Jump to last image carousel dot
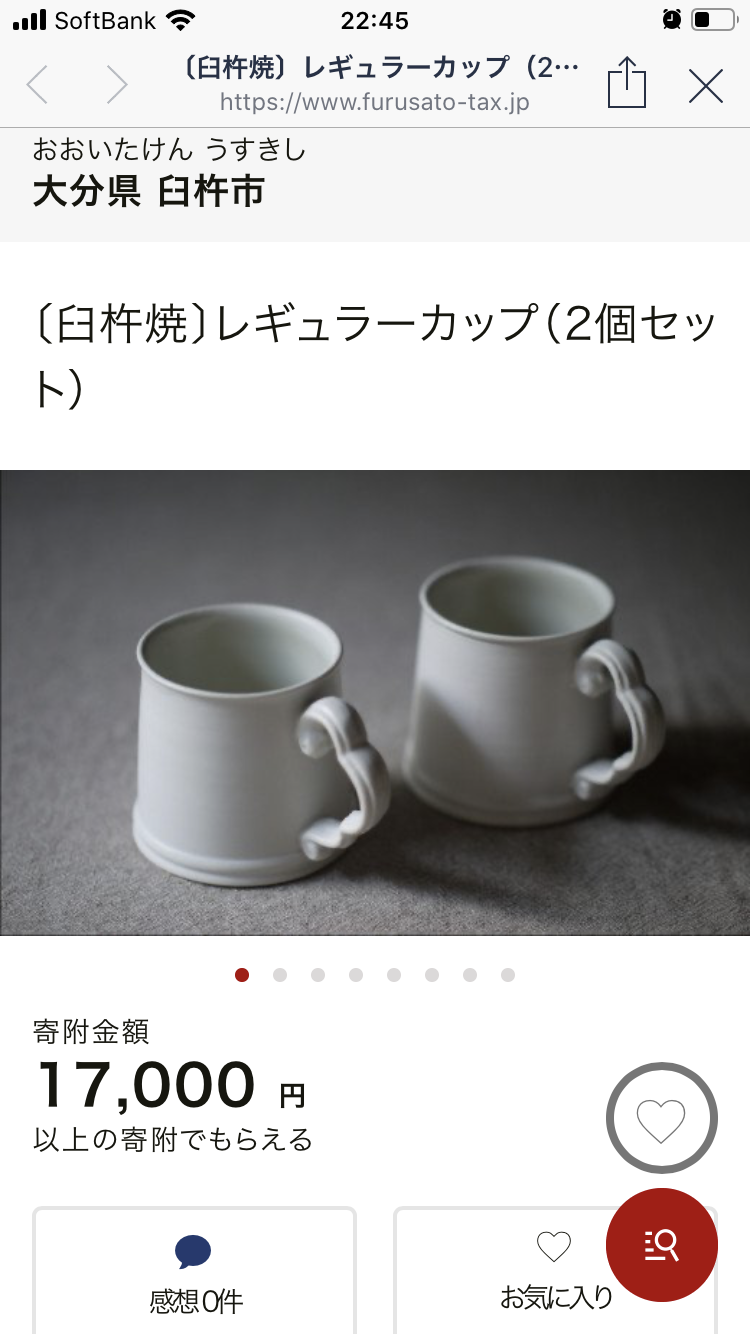Viewport: 750px width, 1334px height. (x=508, y=975)
